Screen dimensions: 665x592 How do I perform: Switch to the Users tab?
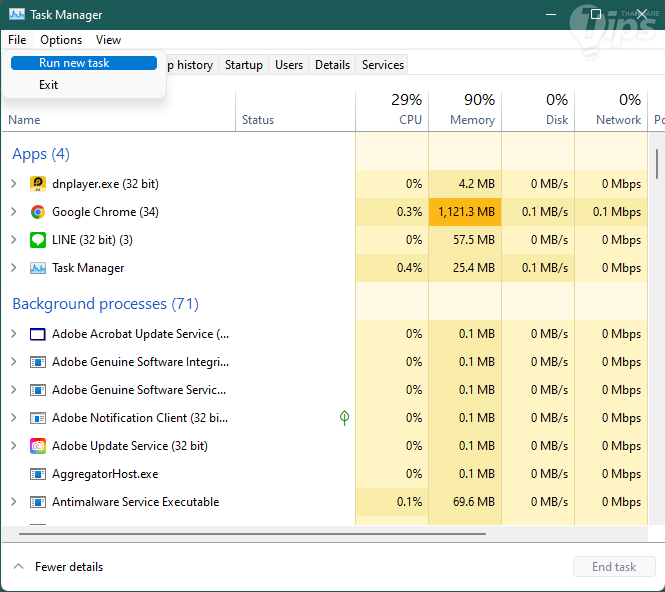[289, 65]
